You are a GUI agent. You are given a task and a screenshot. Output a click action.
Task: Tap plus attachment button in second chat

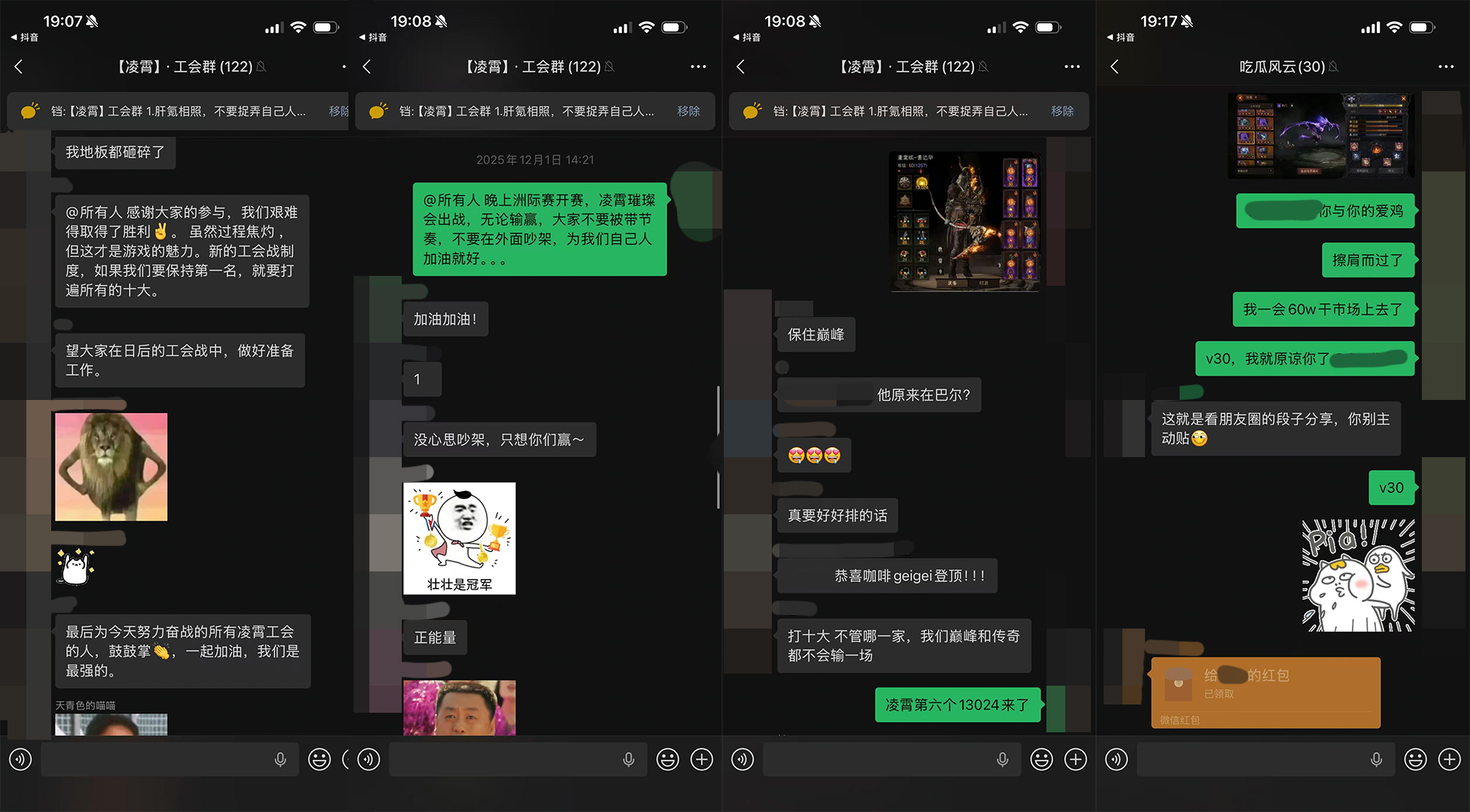(x=702, y=760)
